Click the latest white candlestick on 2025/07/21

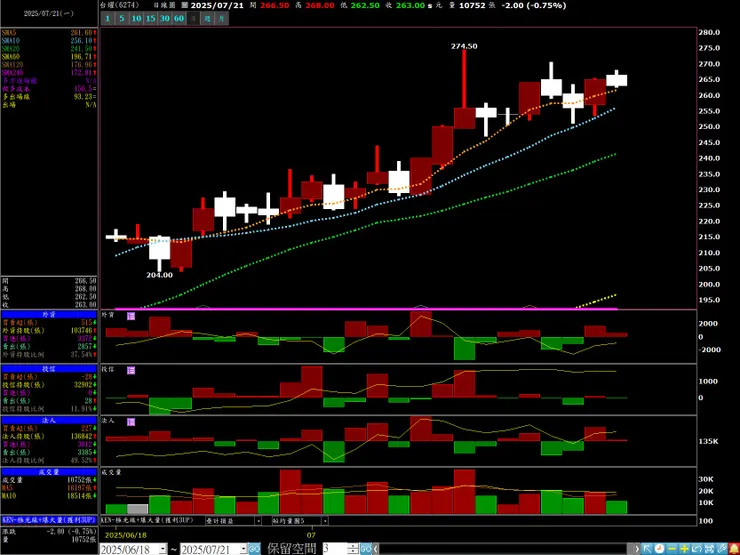616,79
